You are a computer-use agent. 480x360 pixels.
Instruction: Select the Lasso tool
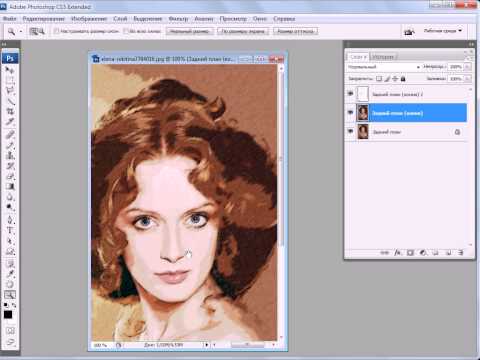tap(10, 90)
